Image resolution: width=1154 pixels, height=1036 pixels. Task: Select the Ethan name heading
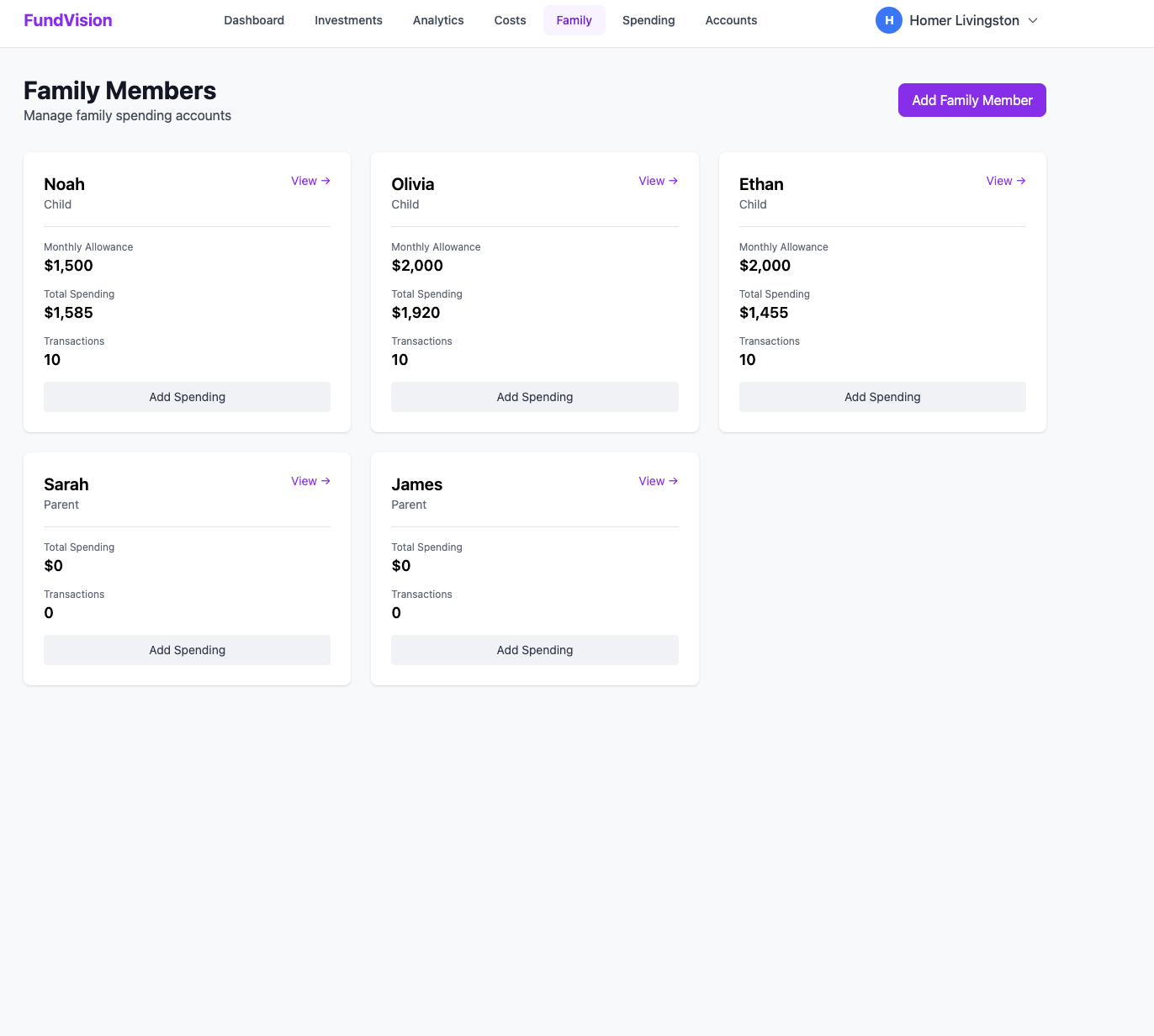tap(761, 184)
